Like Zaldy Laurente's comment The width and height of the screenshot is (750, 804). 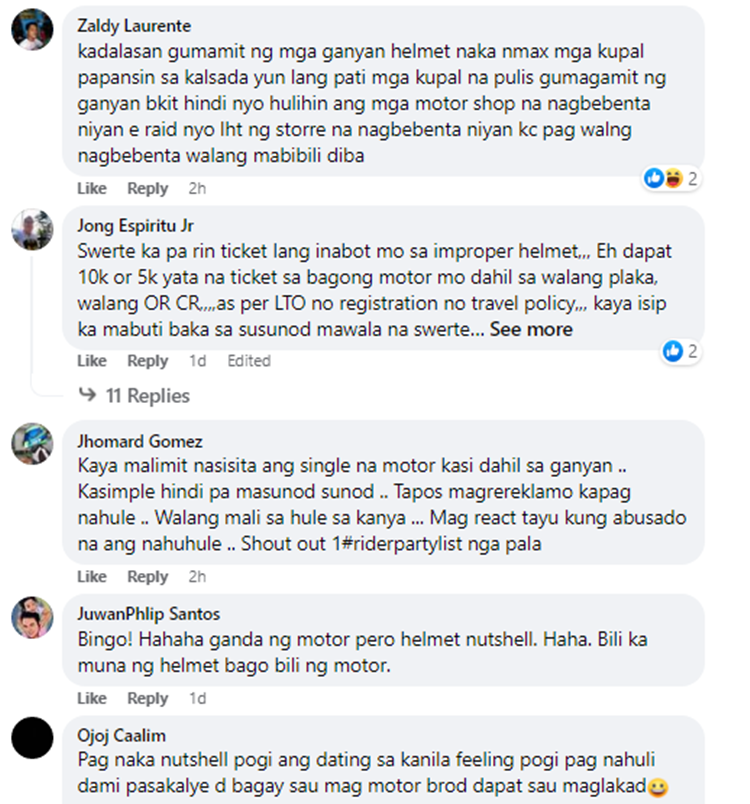click(92, 188)
